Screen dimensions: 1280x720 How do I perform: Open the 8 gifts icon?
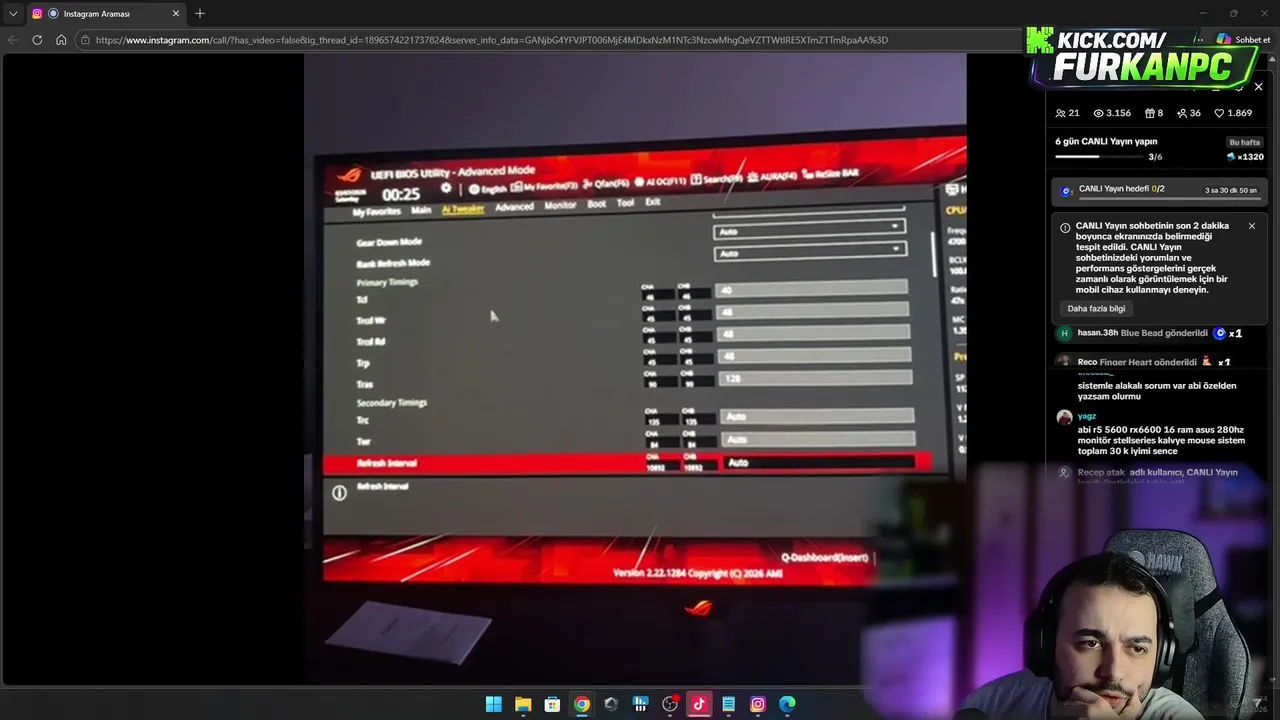pyautogui.click(x=1149, y=113)
